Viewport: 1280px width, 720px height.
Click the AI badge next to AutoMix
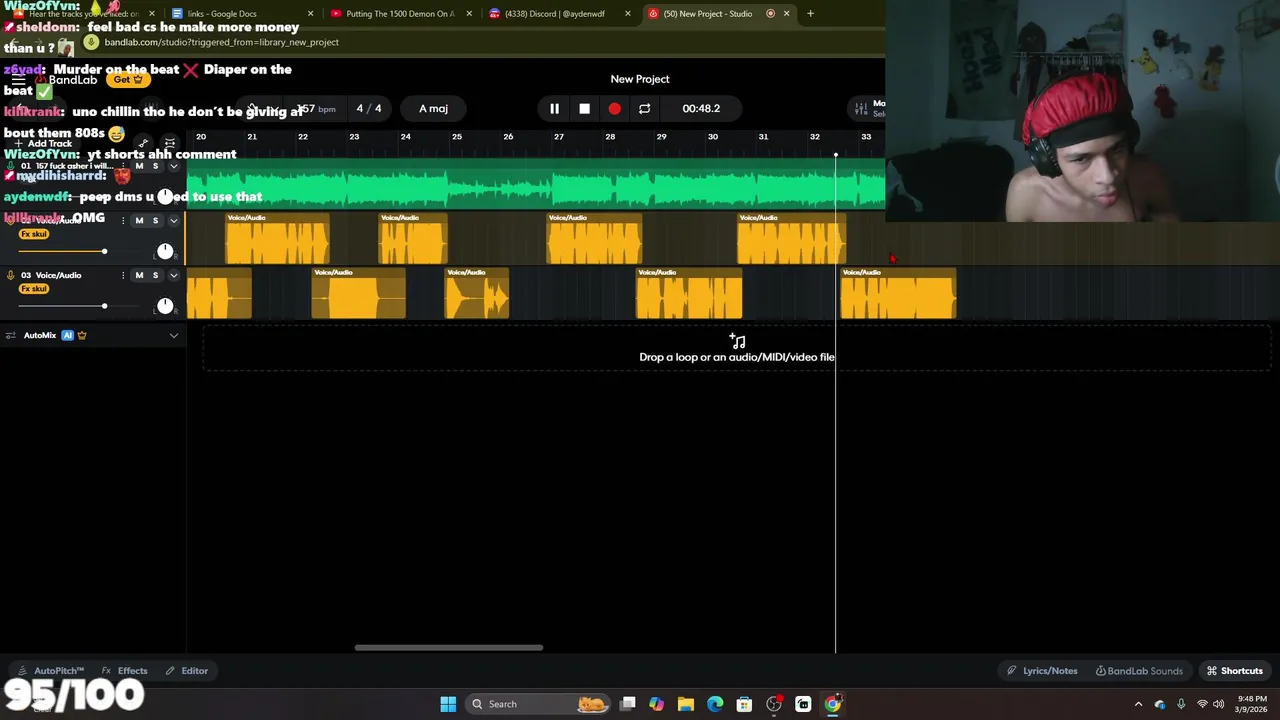click(x=67, y=335)
